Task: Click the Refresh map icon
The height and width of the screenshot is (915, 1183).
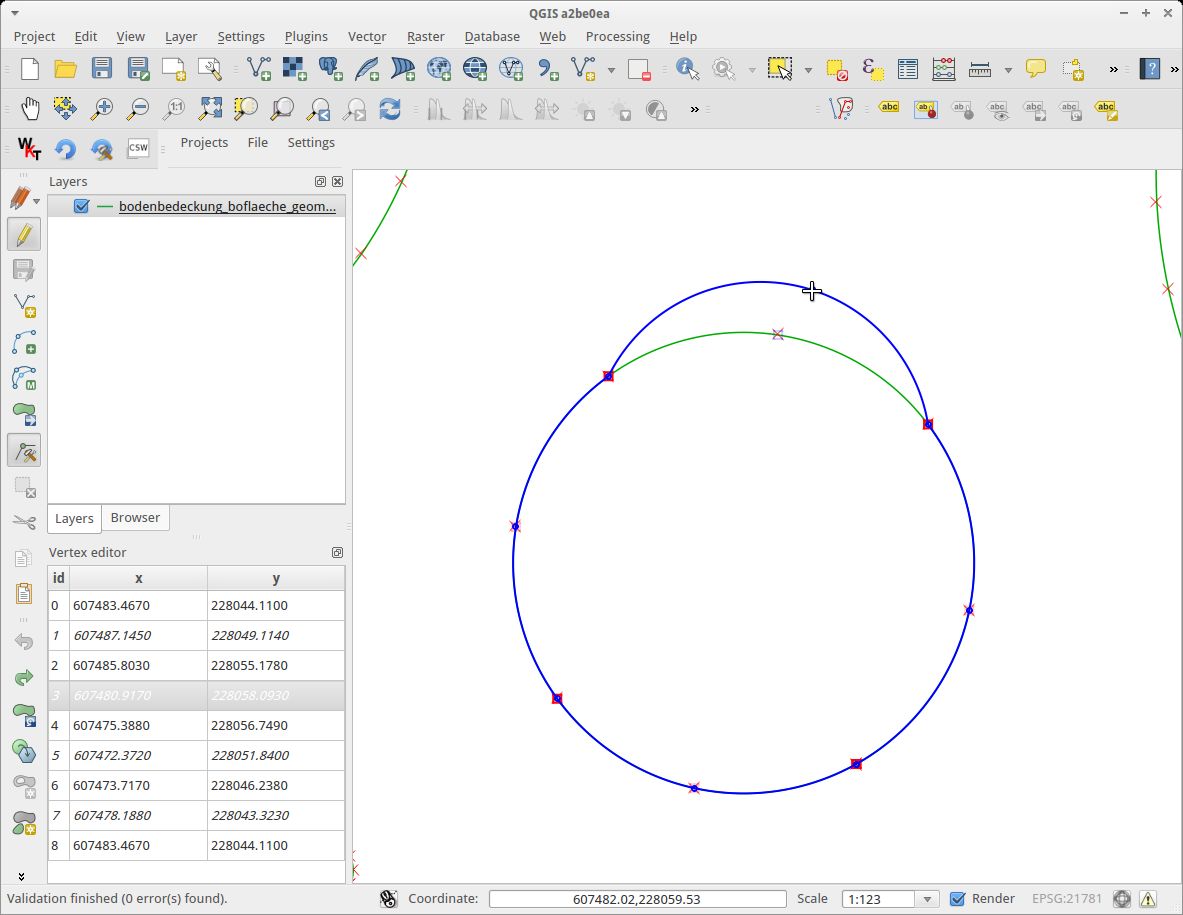Action: pyautogui.click(x=390, y=109)
